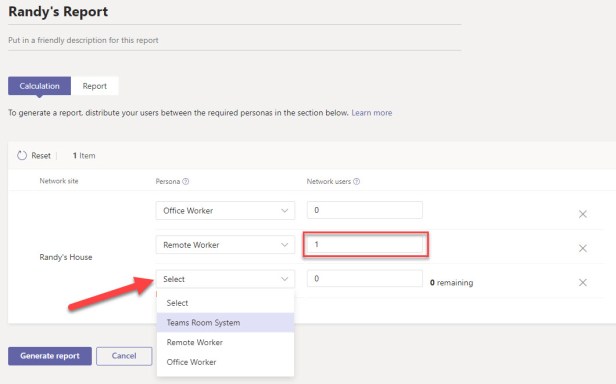Choose the Select placeholder option in list

pos(225,303)
